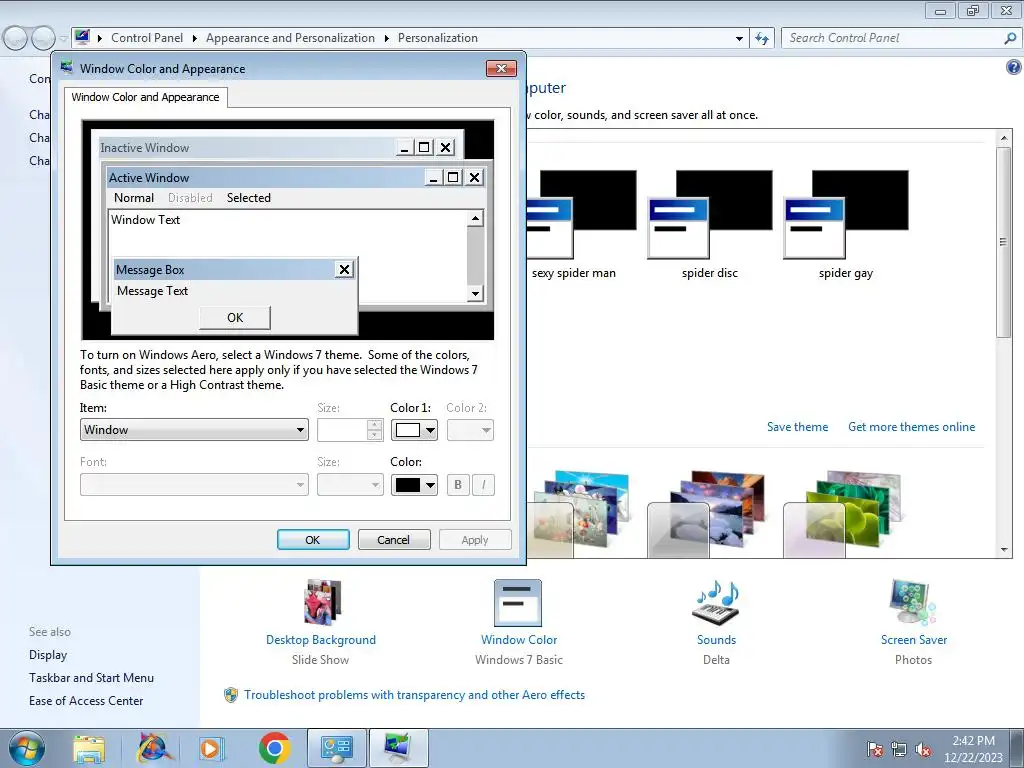Launch Google Chrome from the taskbar
The width and height of the screenshot is (1024, 768).
click(274, 748)
